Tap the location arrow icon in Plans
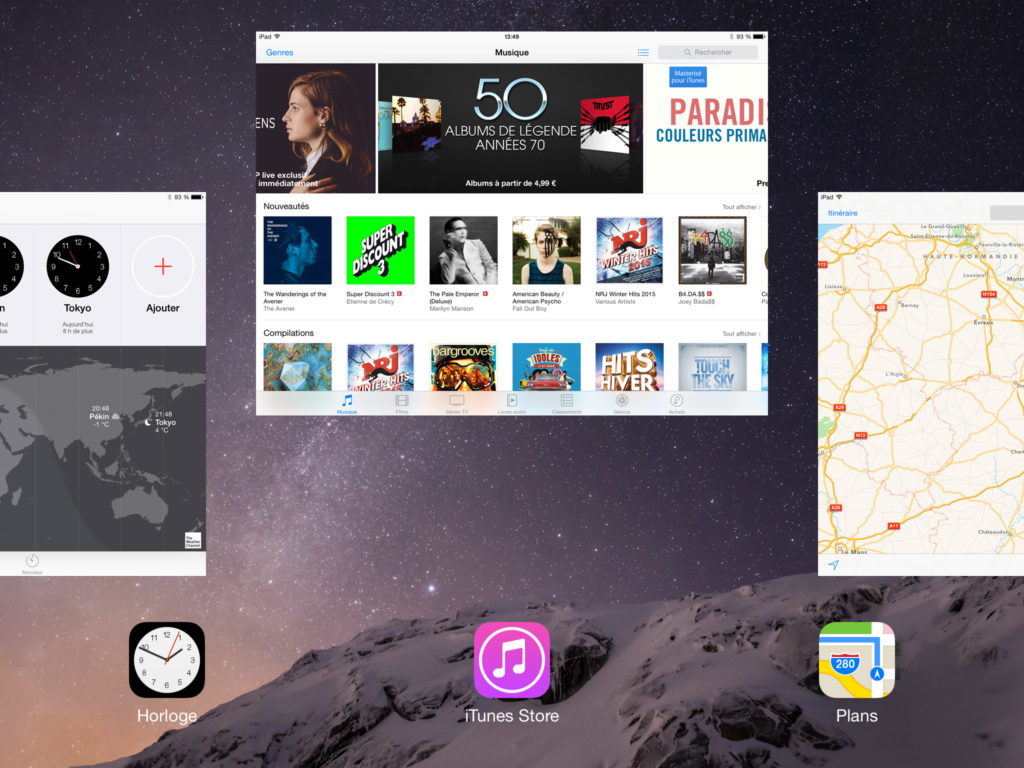The image size is (1024, 768). [x=833, y=565]
